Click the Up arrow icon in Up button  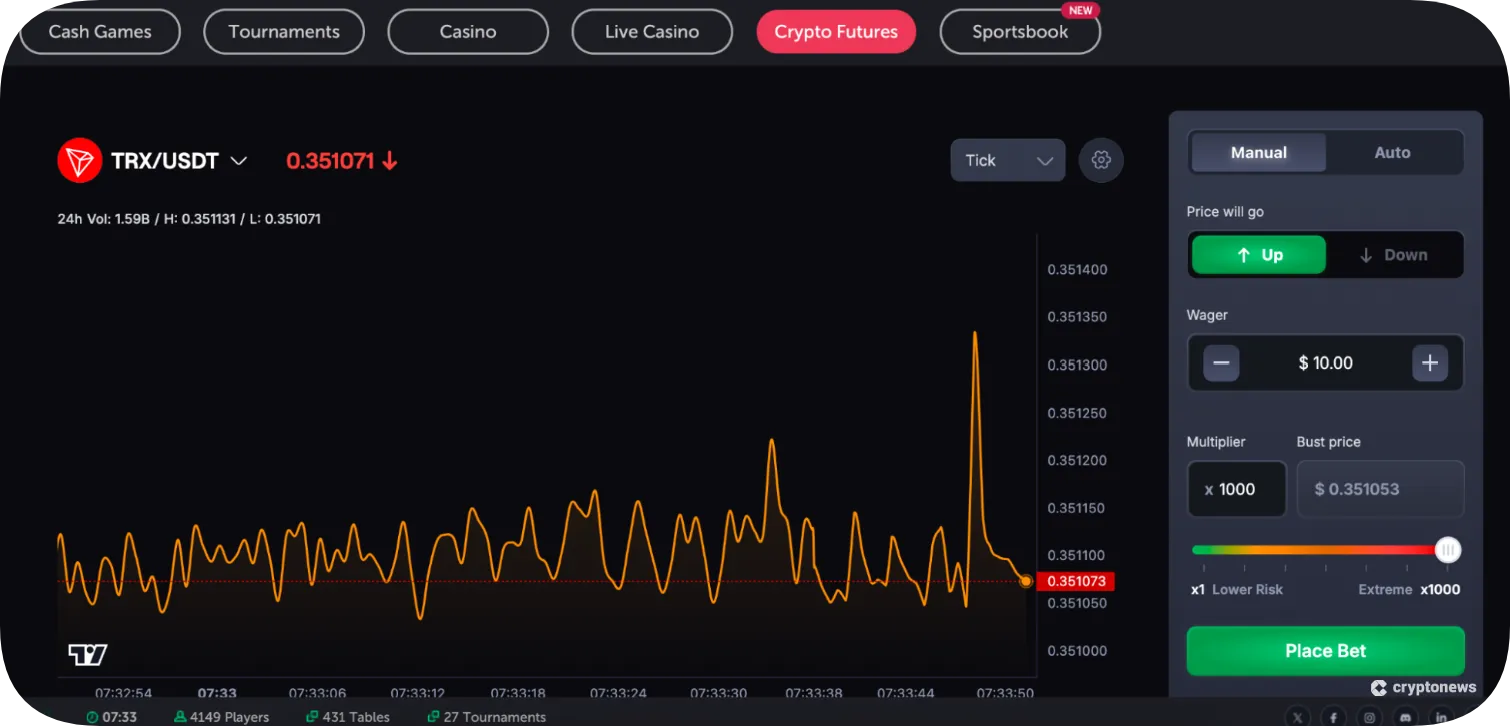(x=1243, y=254)
